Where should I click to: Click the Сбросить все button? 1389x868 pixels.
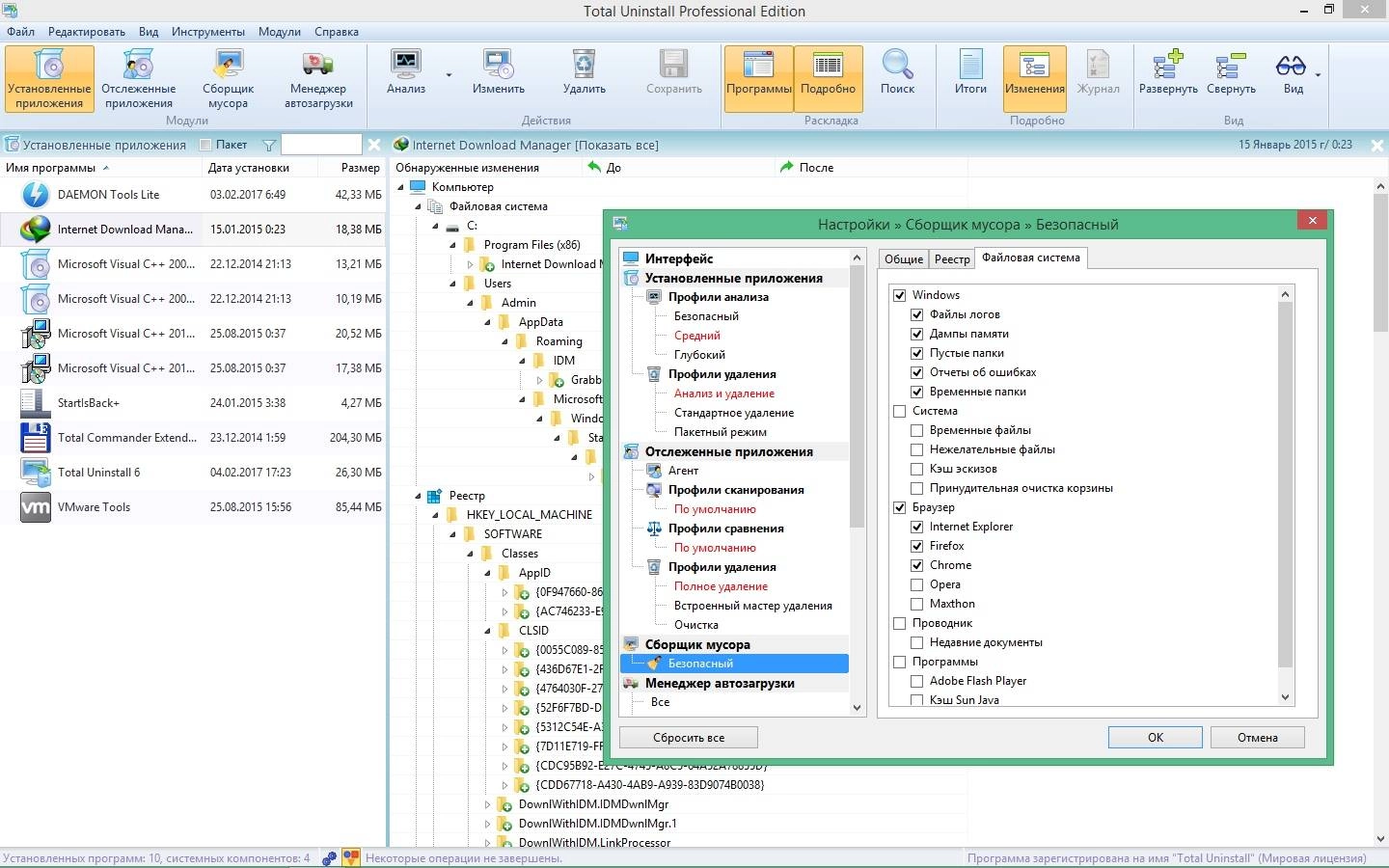689,738
